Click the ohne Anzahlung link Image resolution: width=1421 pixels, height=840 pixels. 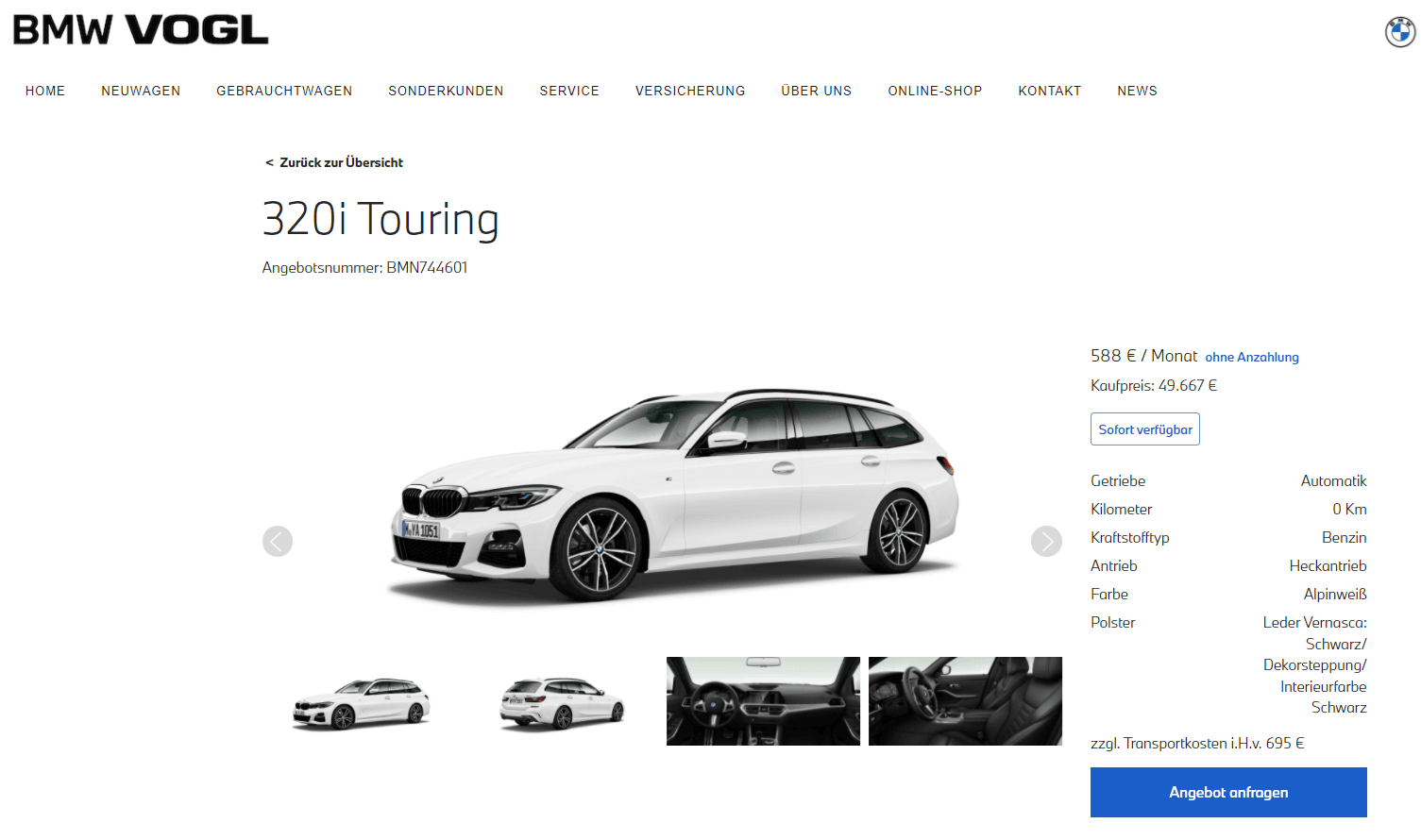coord(1252,357)
